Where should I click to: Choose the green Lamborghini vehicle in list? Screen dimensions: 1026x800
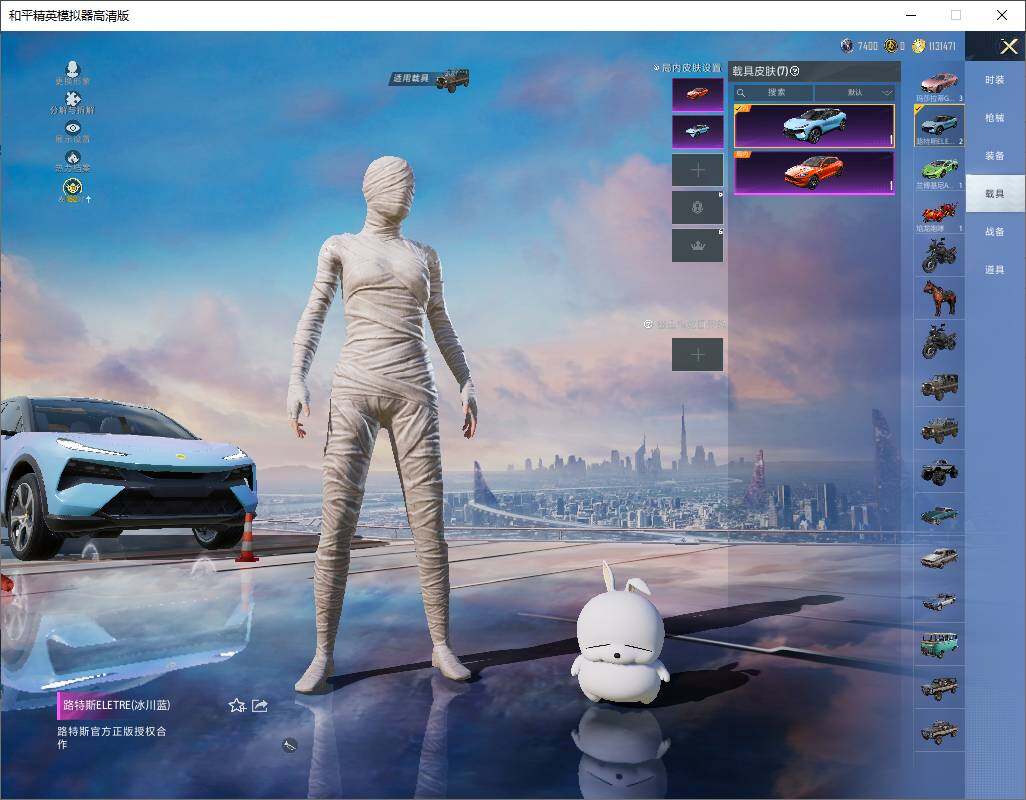pyautogui.click(x=939, y=170)
